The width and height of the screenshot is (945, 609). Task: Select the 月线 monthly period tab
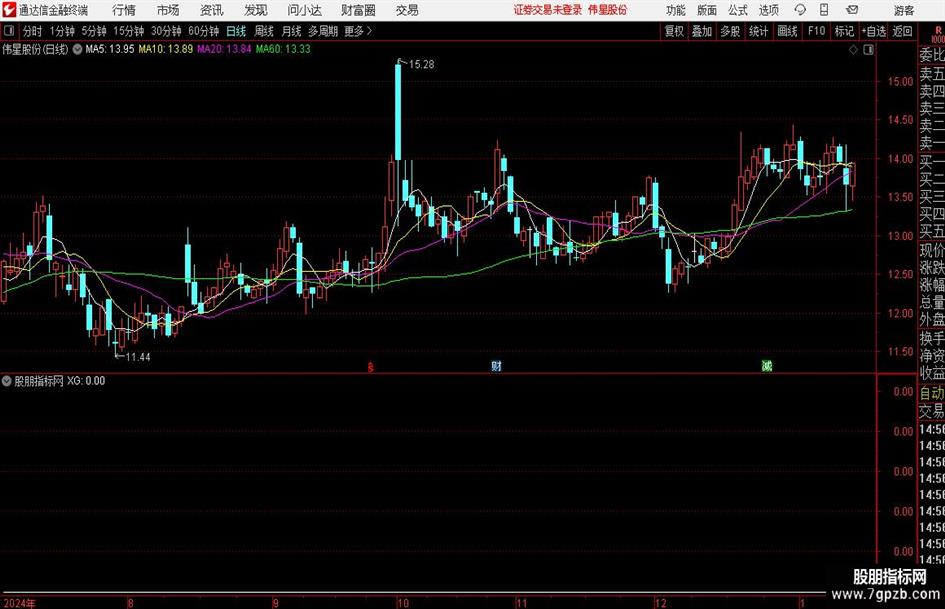(x=291, y=31)
